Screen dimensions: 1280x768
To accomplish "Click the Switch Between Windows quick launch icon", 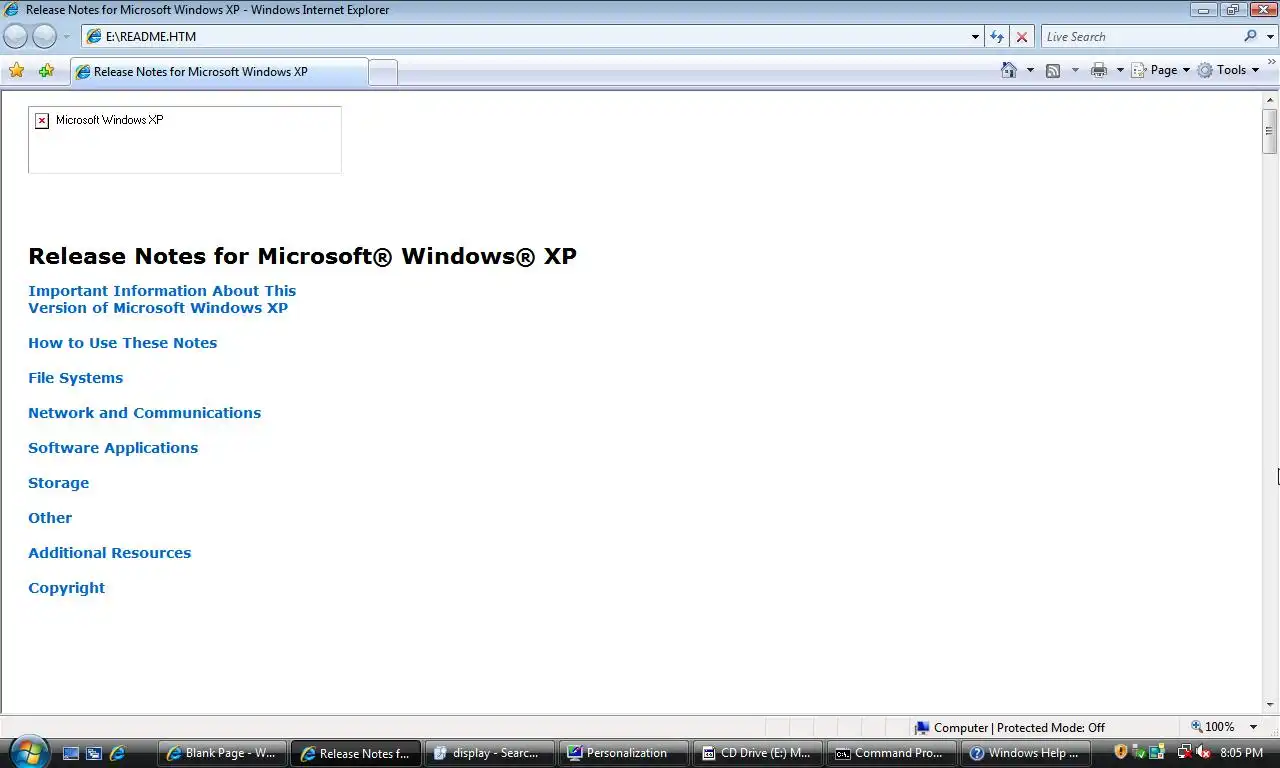I will [94, 753].
